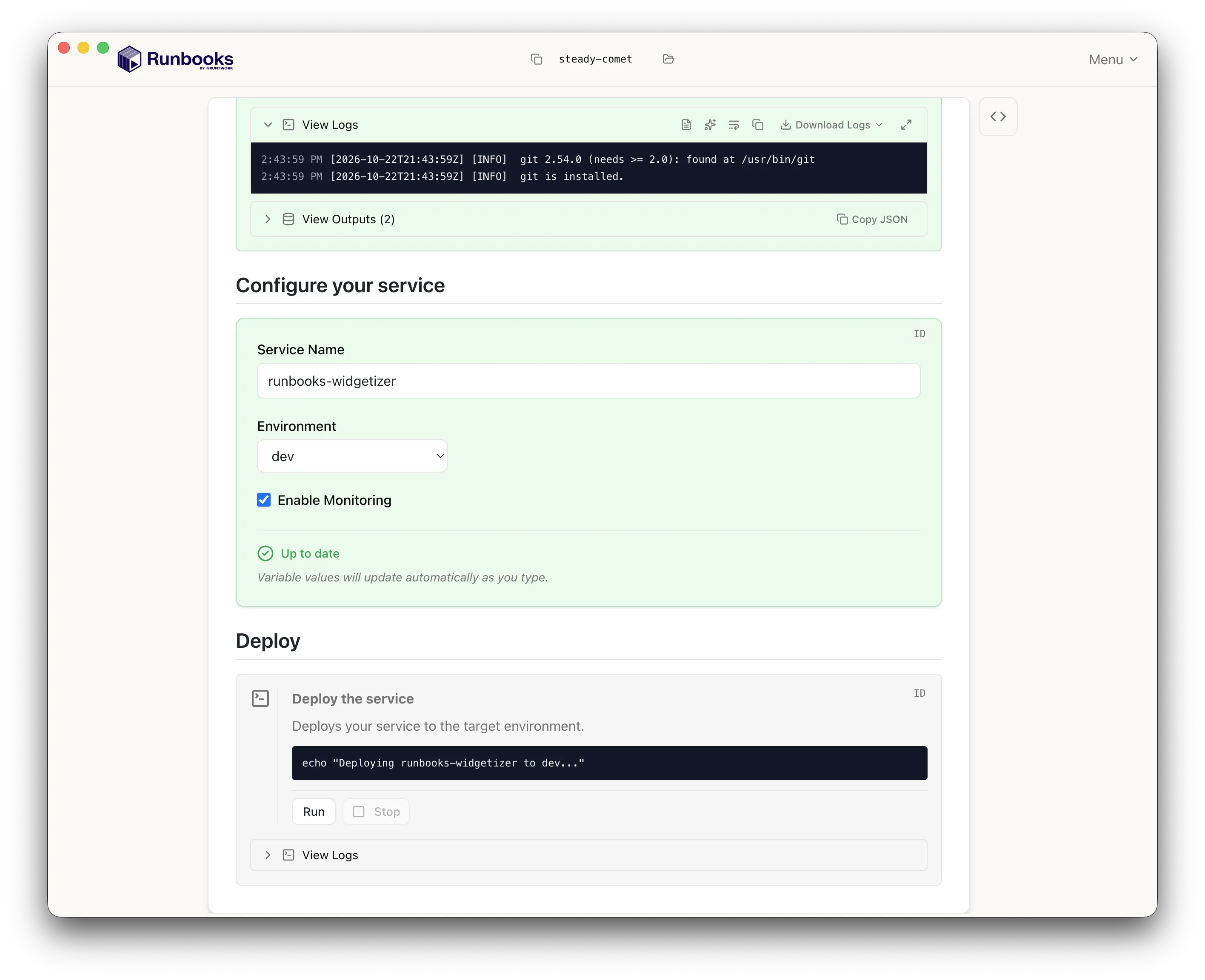Click the echo Deploying command code block
This screenshot has width=1205, height=980.
[x=609, y=763]
